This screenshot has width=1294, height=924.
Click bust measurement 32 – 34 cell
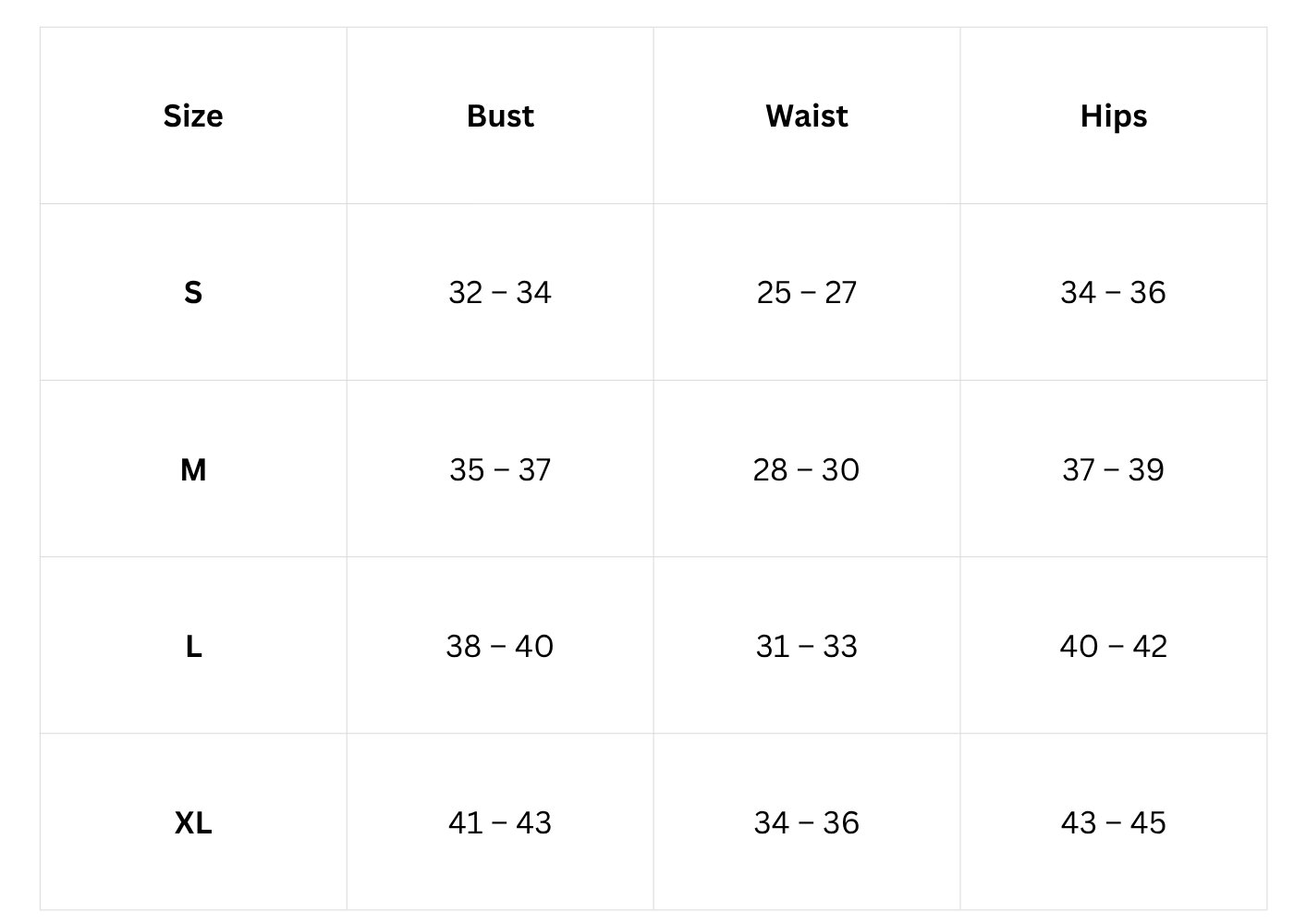(500, 293)
